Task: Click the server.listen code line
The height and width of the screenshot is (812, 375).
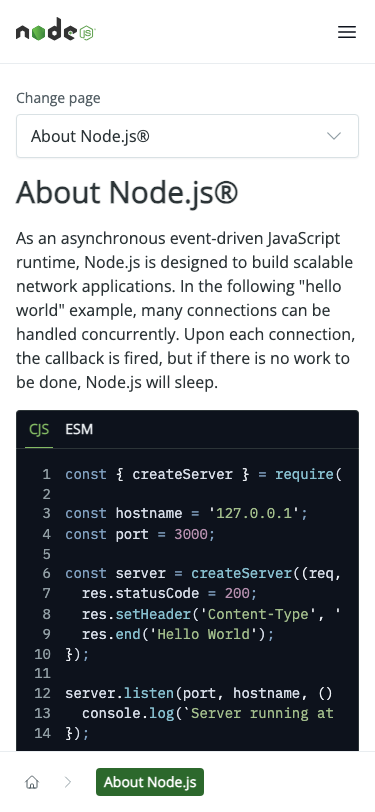Action: 199,693
